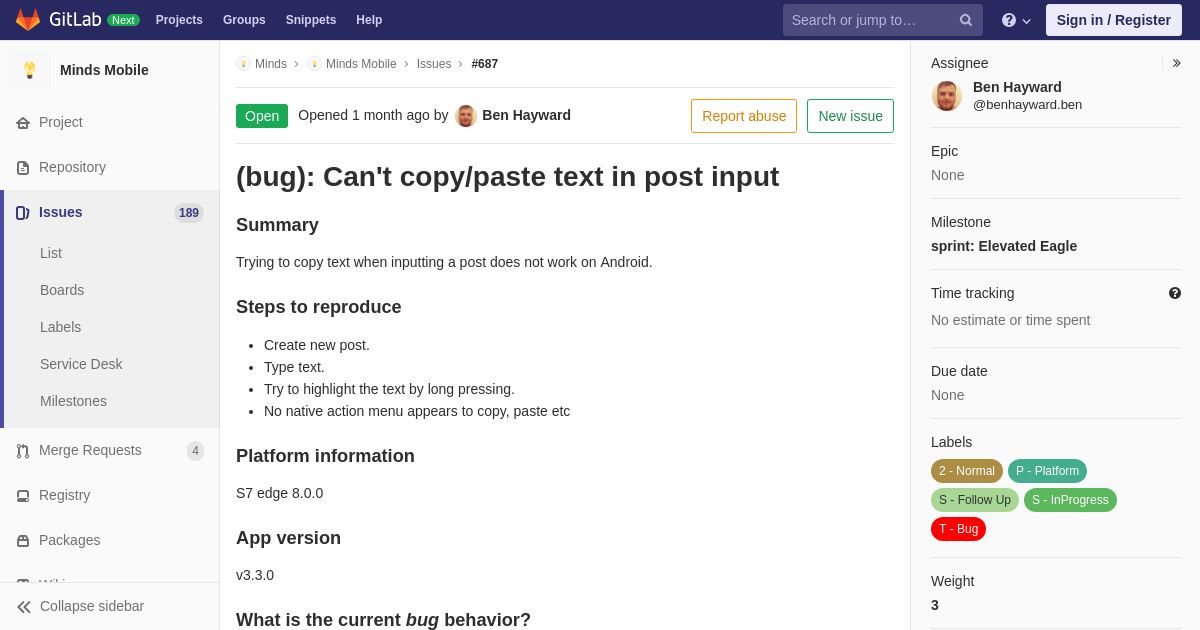The image size is (1200, 630).
Task: Click the Sign in / Register button
Action: [1114, 20]
